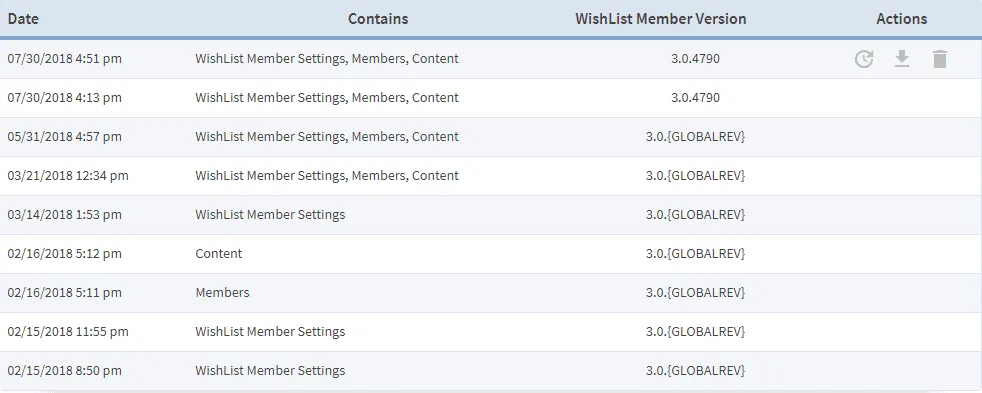Click the version cell of 05/31/2018 row

[x=695, y=136]
